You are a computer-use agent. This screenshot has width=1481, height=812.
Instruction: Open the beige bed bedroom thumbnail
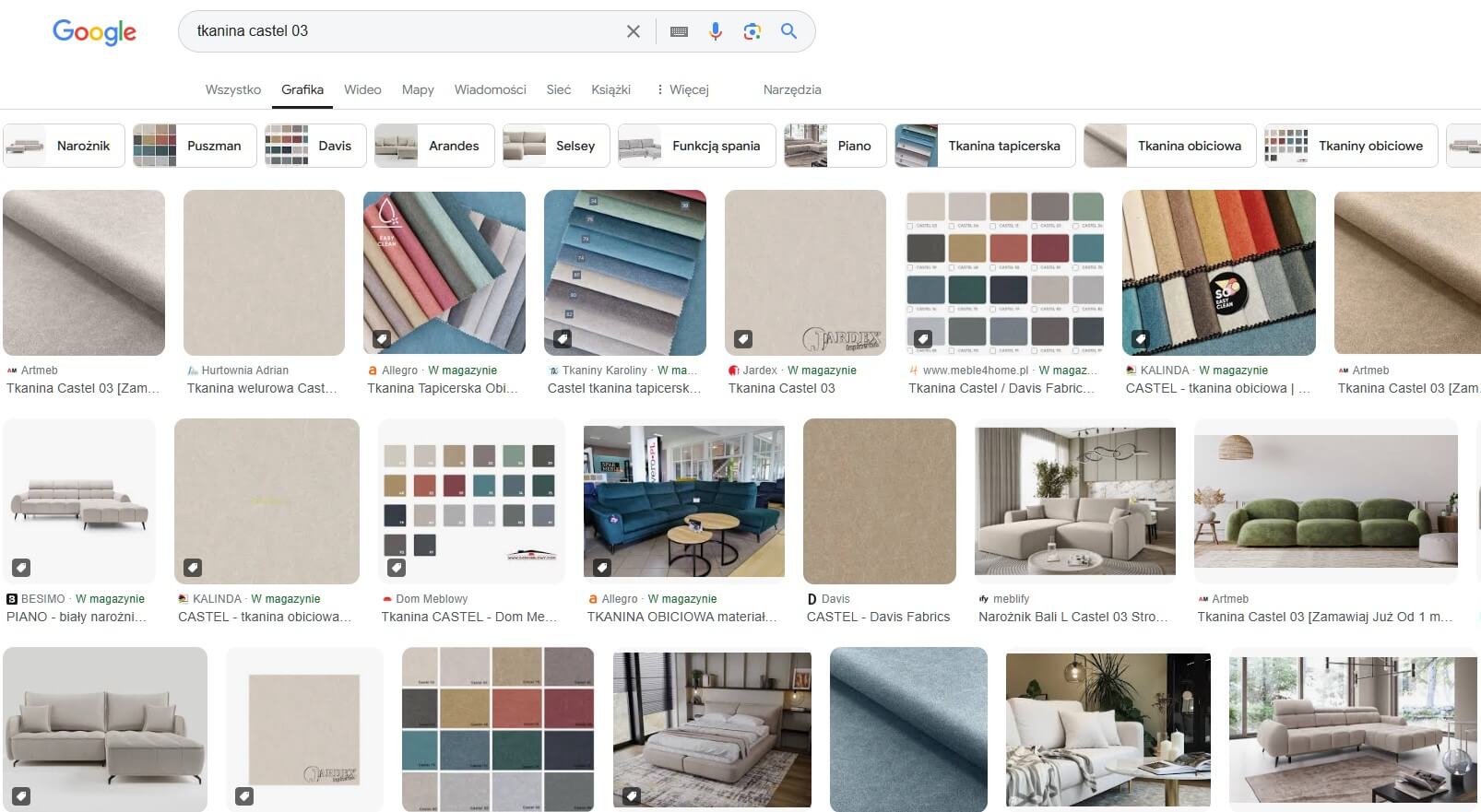click(x=712, y=729)
